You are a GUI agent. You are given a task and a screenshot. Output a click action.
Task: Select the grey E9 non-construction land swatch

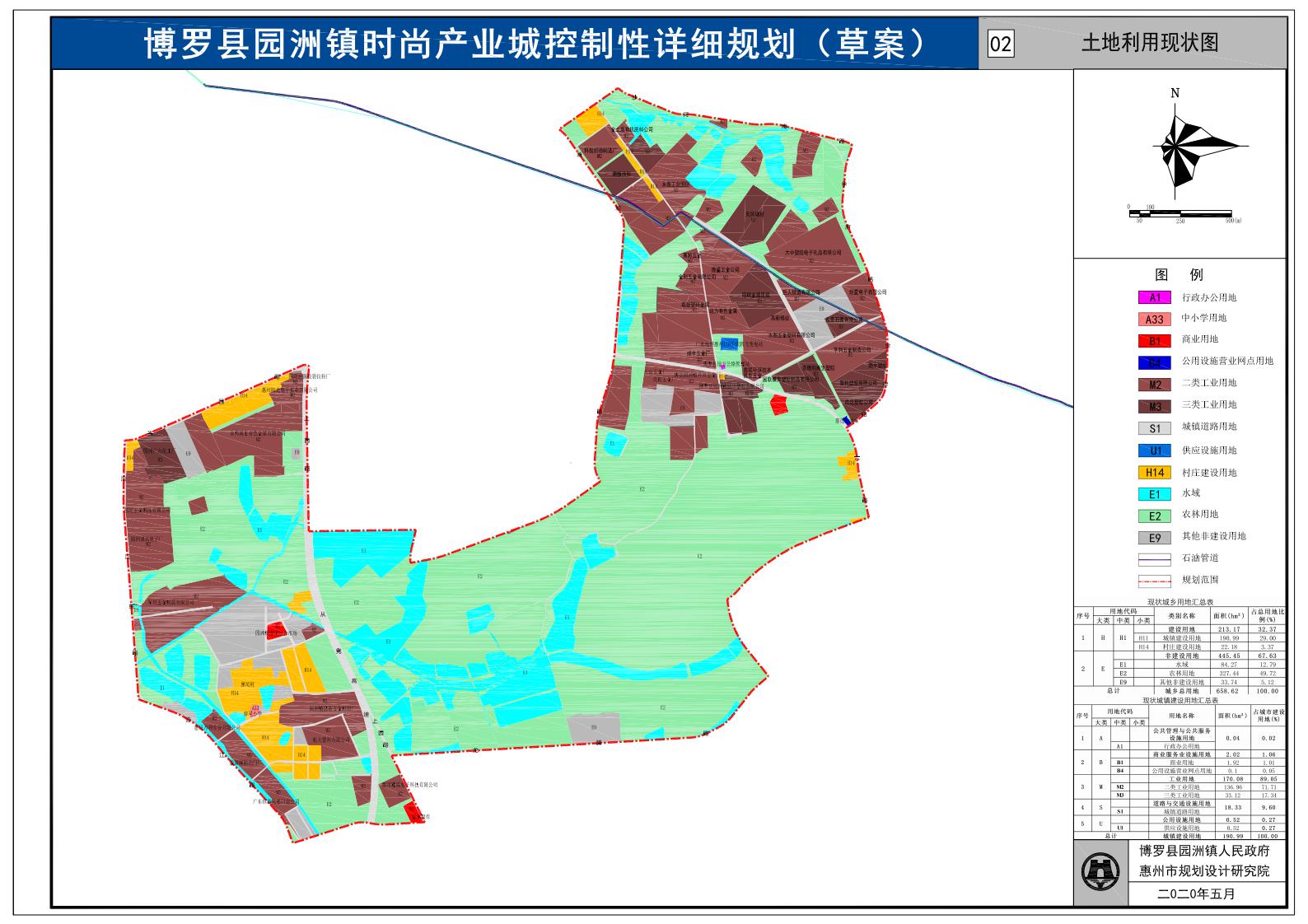tap(1154, 538)
